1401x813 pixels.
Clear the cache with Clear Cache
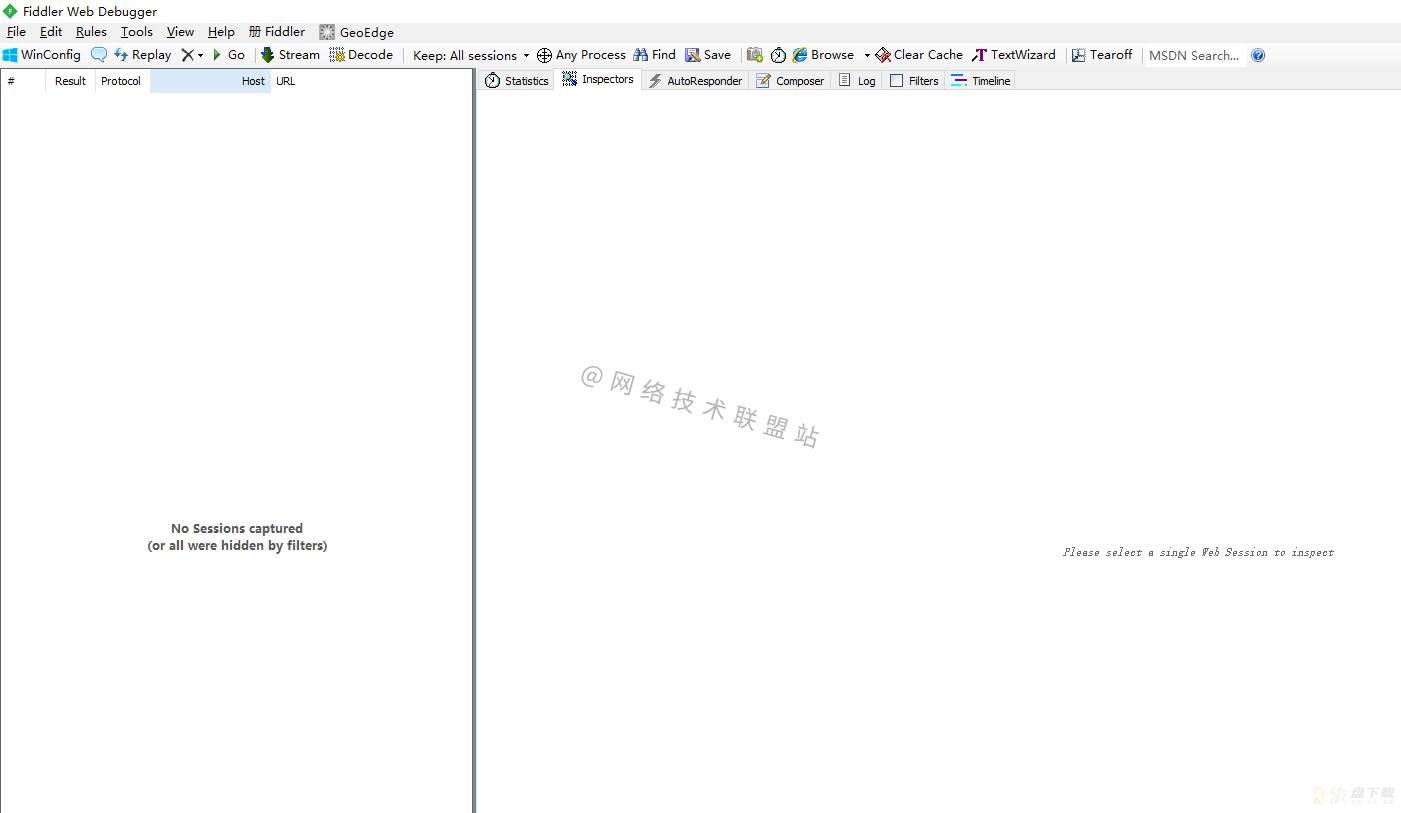pos(919,55)
